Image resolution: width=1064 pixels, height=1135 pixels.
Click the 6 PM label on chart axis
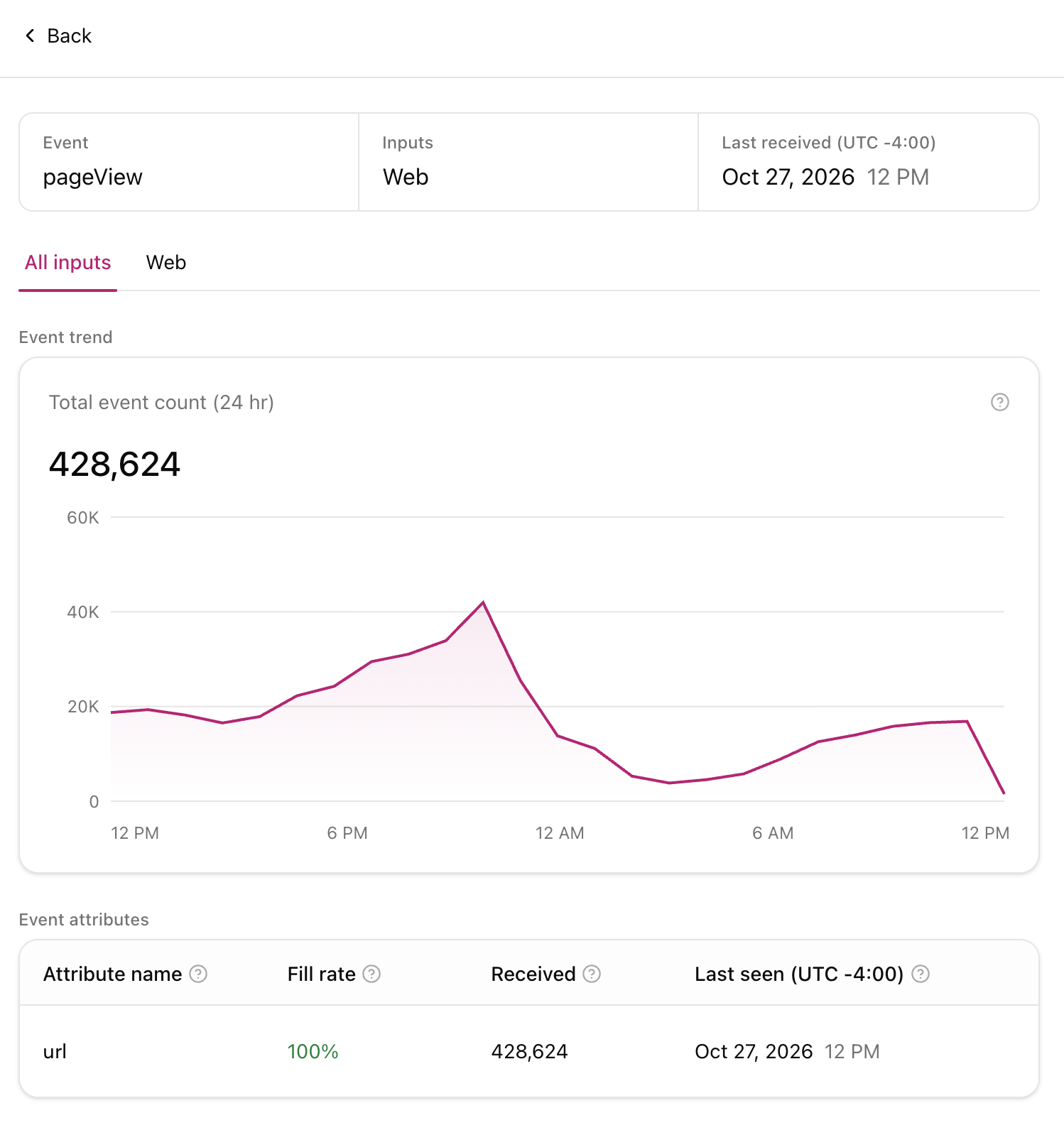point(347,833)
